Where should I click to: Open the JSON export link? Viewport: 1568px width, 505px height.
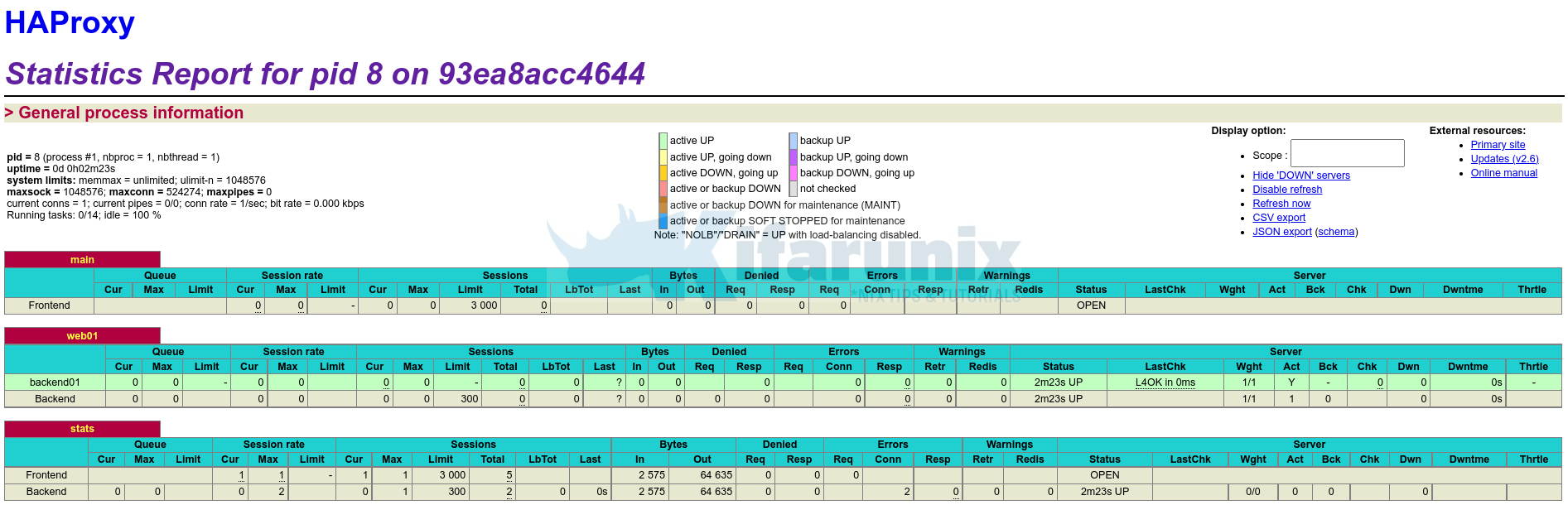click(x=1281, y=232)
